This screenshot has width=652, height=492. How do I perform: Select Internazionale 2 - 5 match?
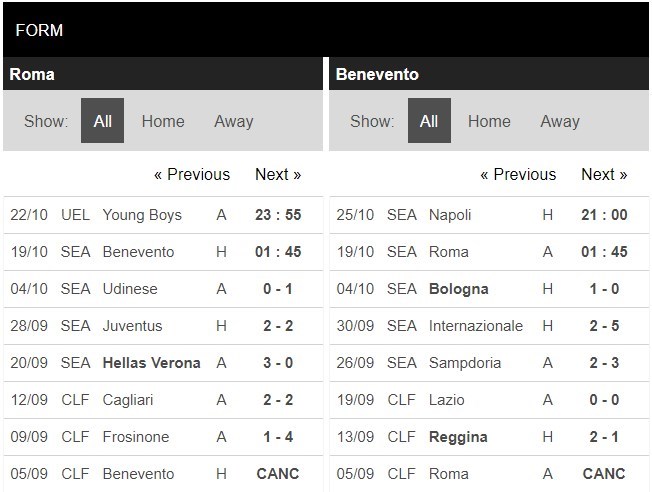(489, 326)
